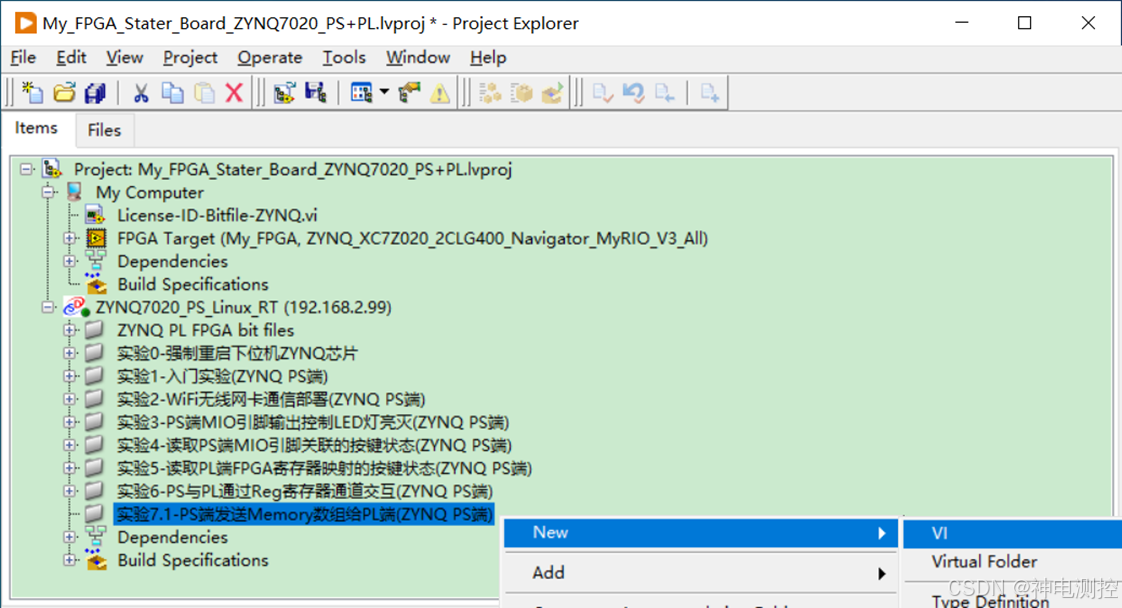Select 实验2-WiFi无线网卡通信部署 folder
This screenshot has width=1122, height=608.
coord(270,399)
